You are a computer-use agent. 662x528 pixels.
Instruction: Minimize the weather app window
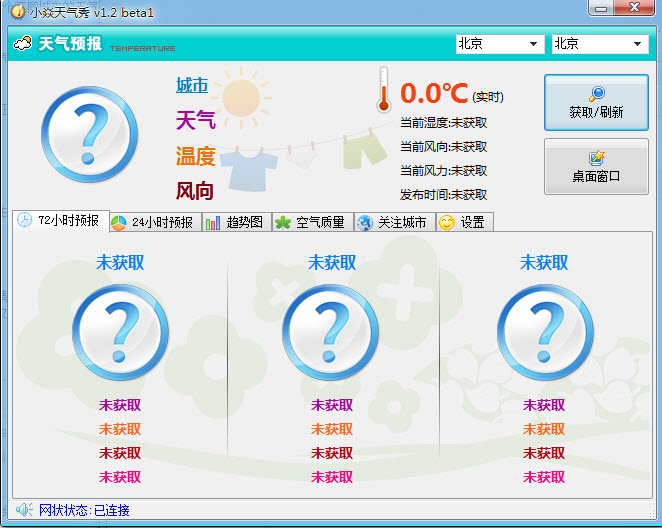tap(602, 8)
